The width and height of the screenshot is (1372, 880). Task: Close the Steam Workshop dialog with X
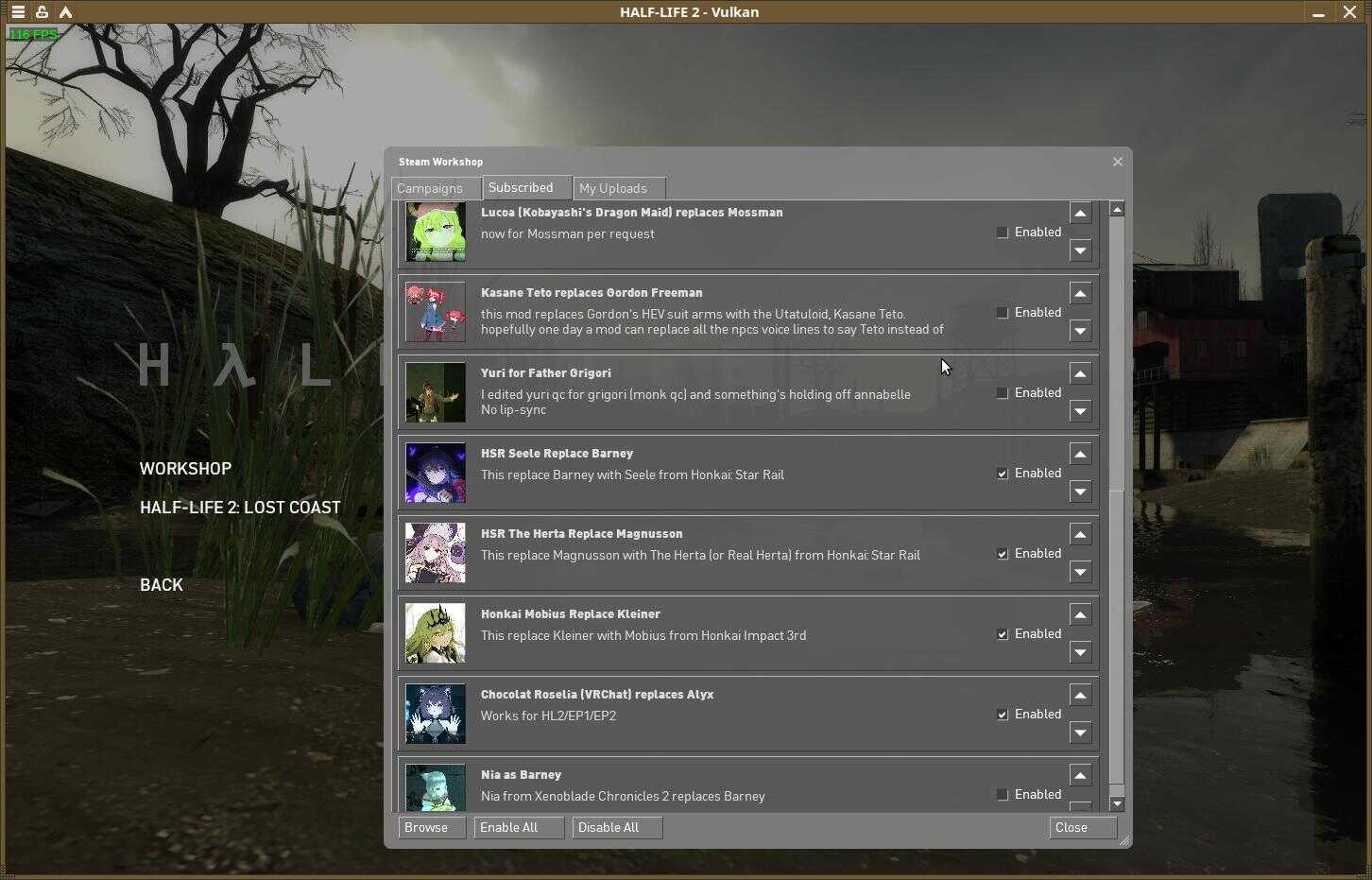[1118, 162]
